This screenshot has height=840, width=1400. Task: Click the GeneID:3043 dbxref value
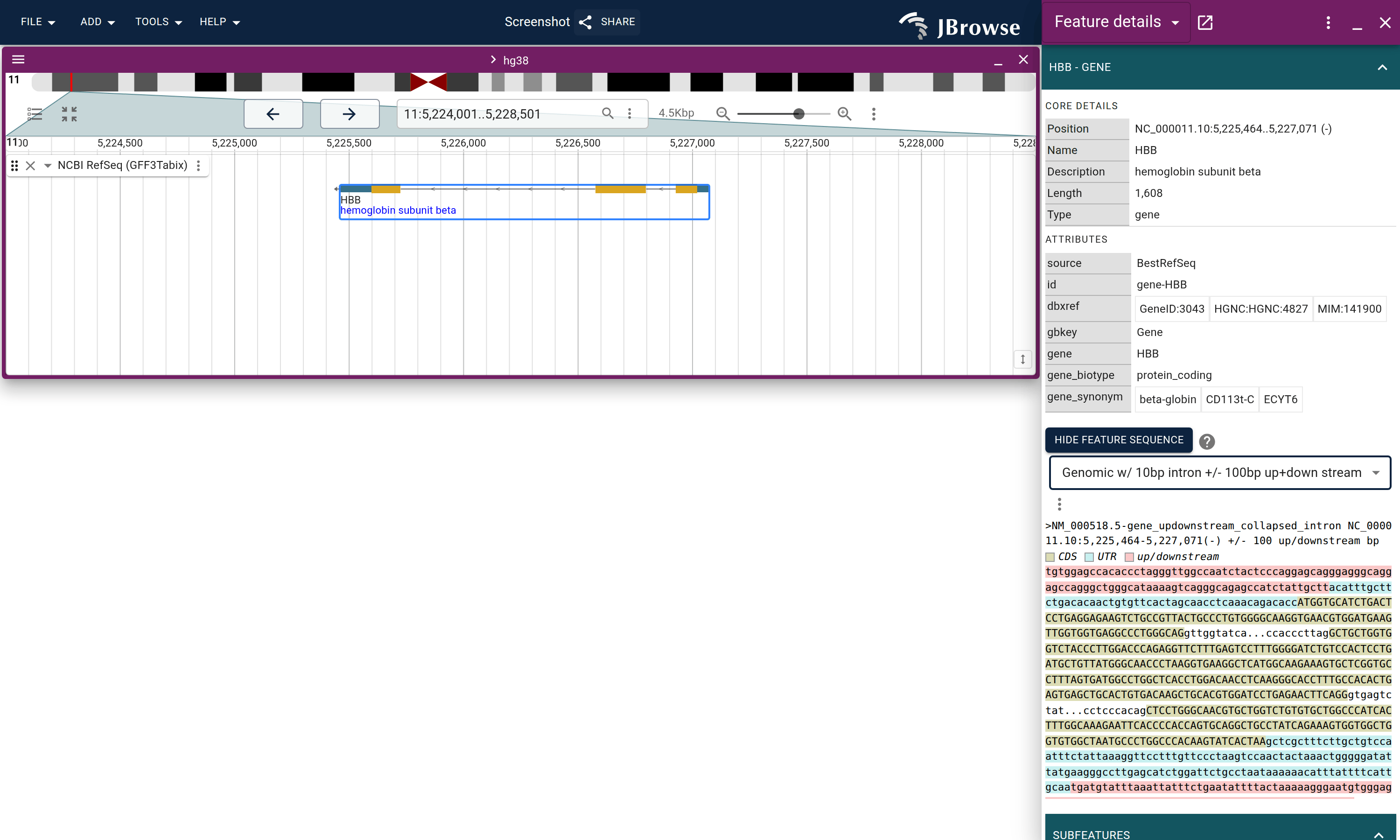(x=1172, y=309)
